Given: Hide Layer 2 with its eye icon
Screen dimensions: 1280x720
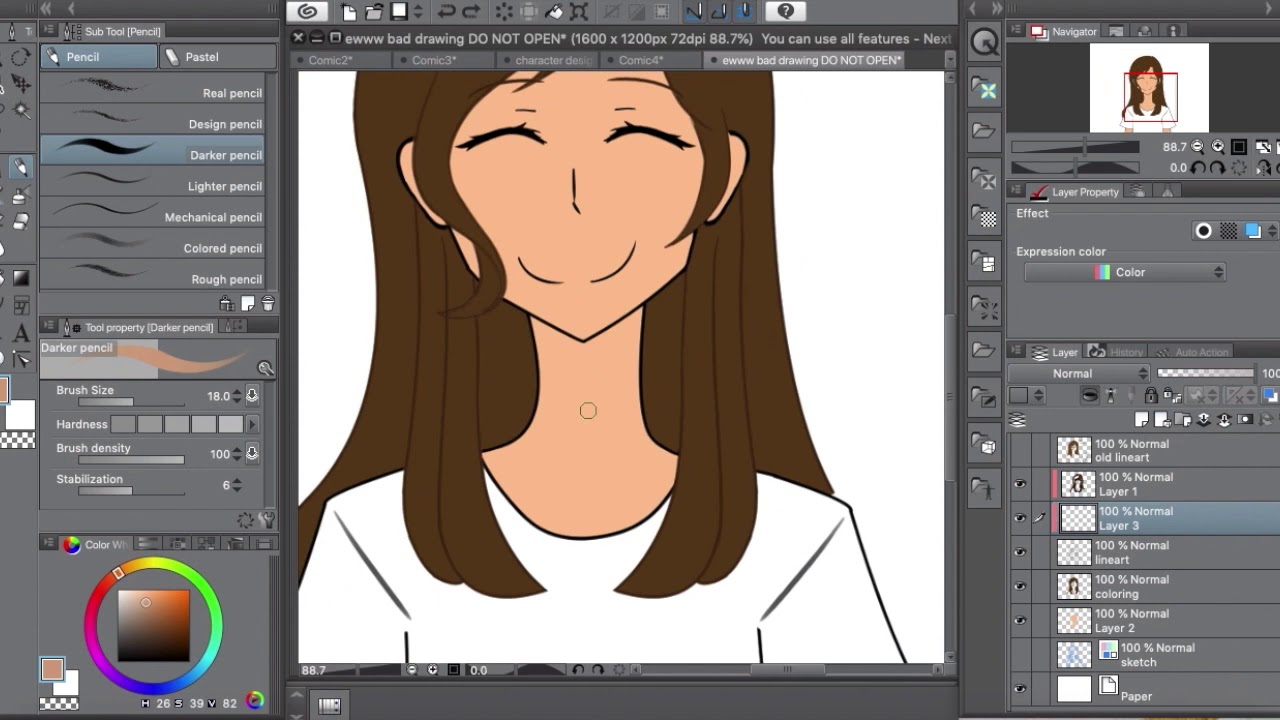Looking at the screenshot, I should [x=1020, y=620].
